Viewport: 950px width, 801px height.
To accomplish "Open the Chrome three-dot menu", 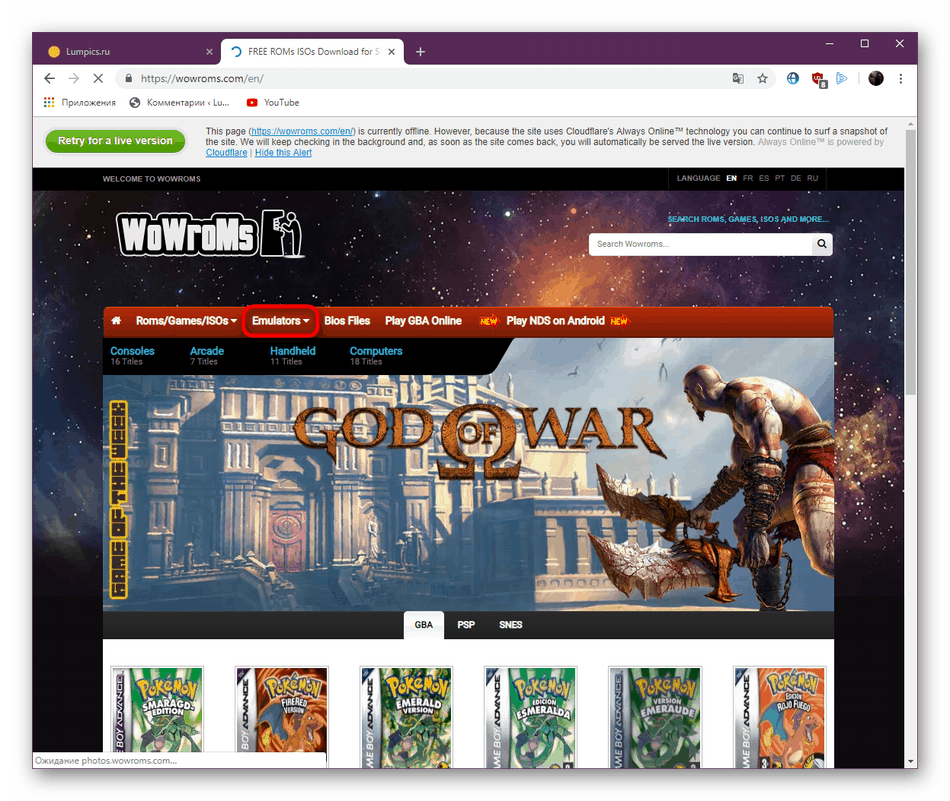I will pyautogui.click(x=901, y=78).
